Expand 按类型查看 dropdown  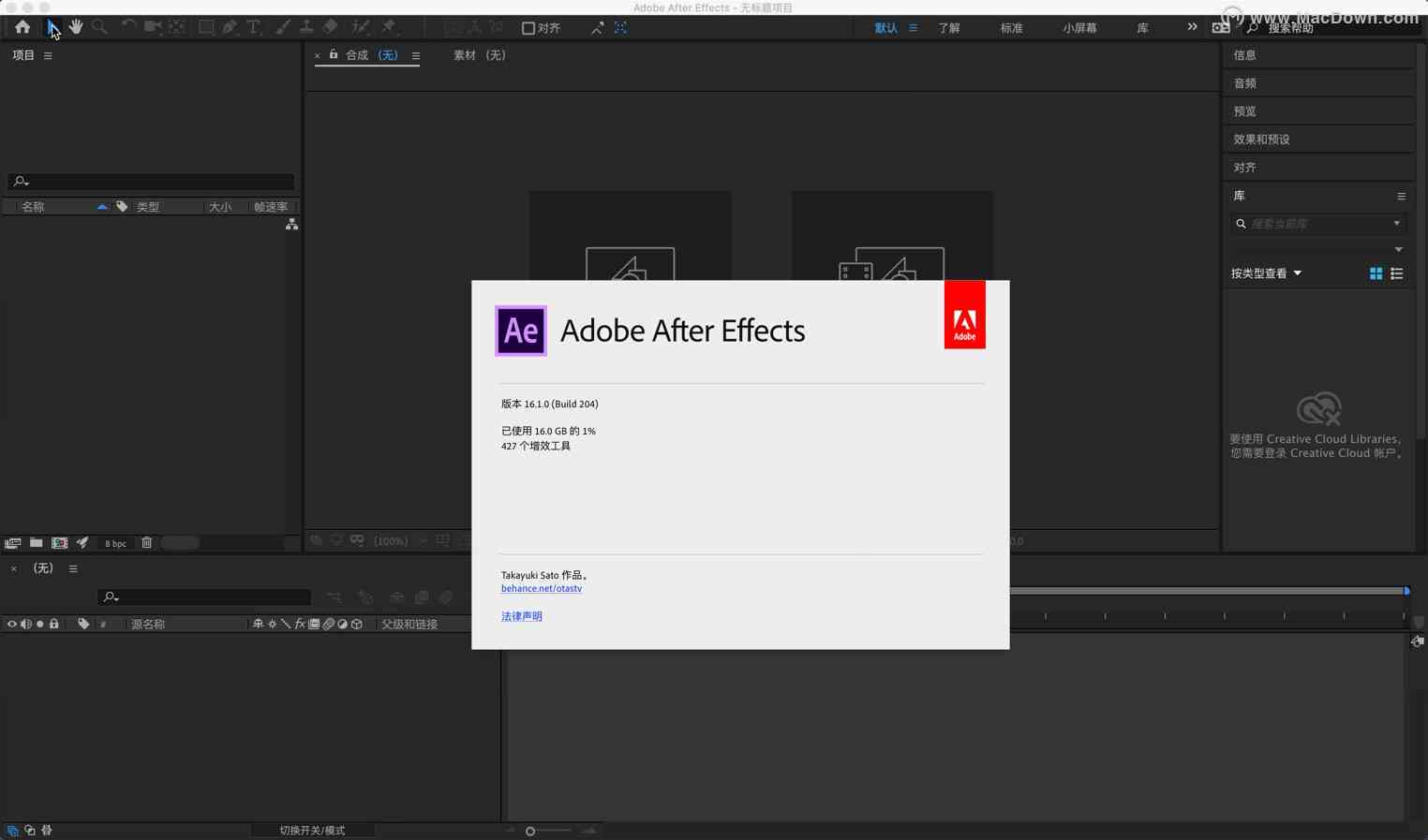(1267, 273)
